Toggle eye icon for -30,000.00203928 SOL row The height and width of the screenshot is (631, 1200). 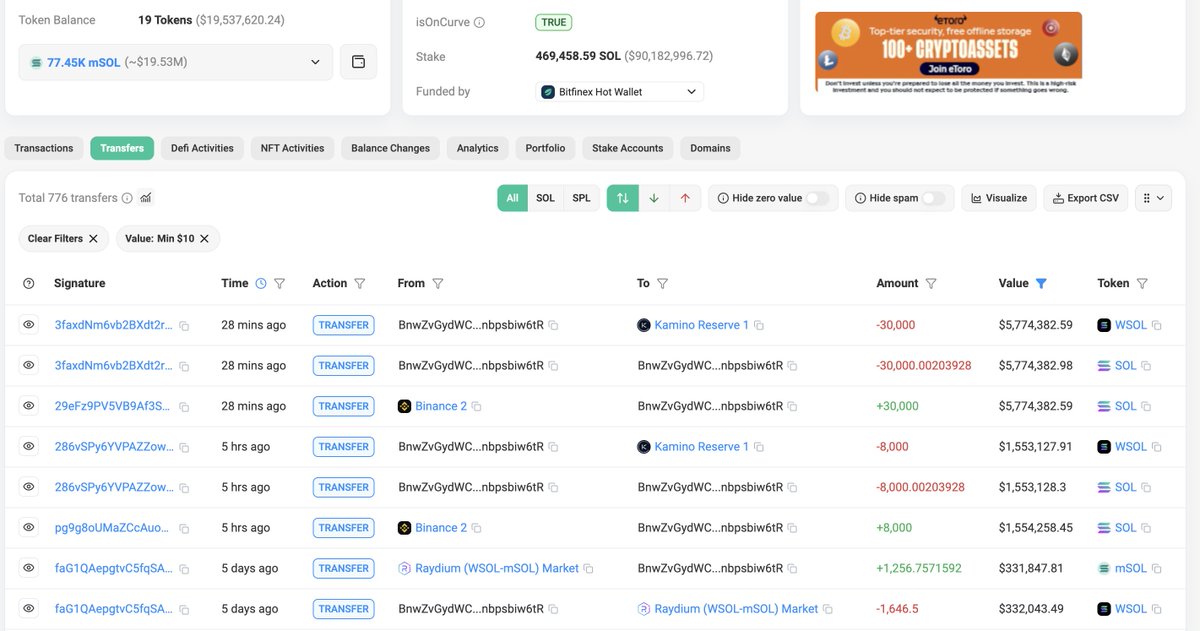[29, 366]
